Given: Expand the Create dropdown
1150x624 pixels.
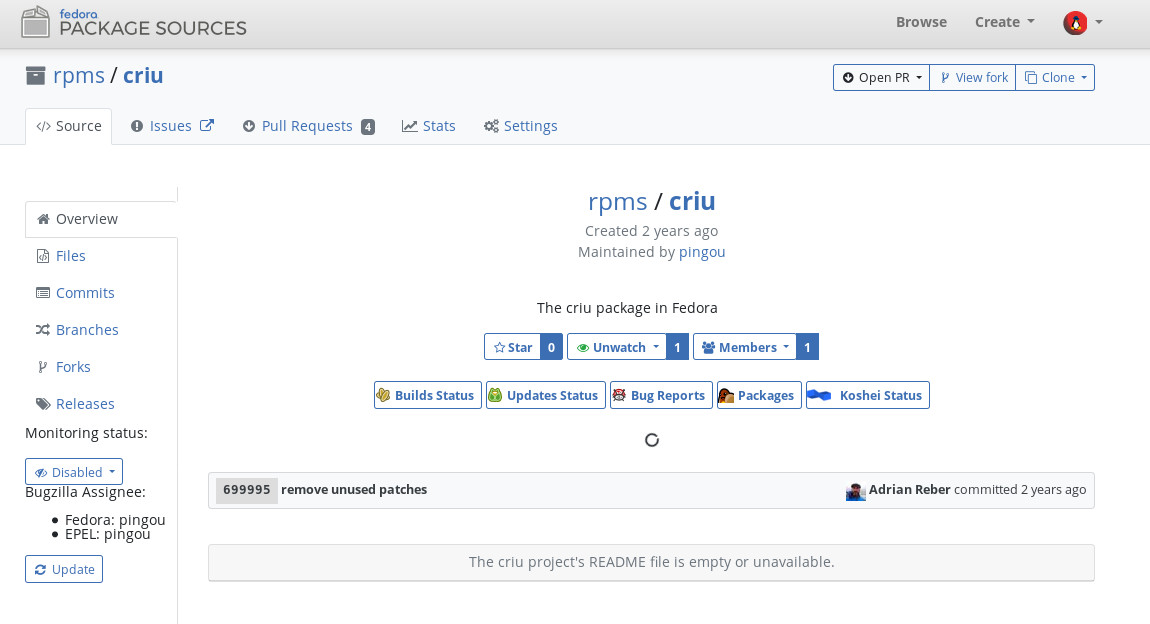Looking at the screenshot, I should coord(1004,22).
